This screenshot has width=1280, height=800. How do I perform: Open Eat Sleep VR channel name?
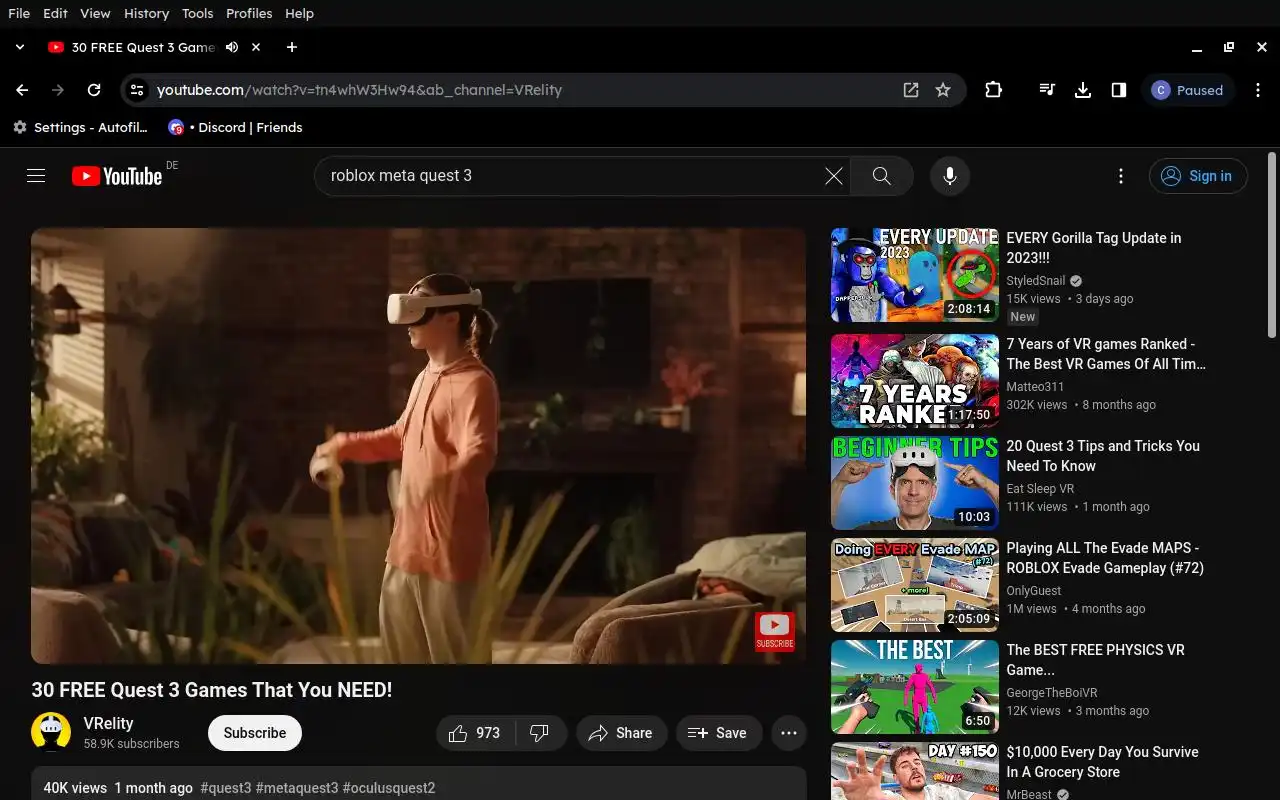pyautogui.click(x=1040, y=489)
